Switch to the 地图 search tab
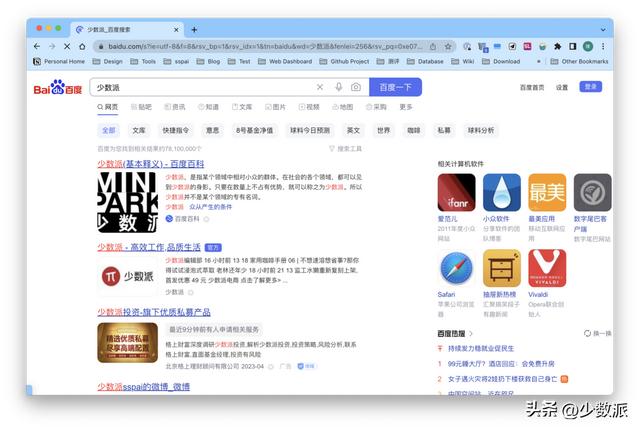 tap(342, 107)
